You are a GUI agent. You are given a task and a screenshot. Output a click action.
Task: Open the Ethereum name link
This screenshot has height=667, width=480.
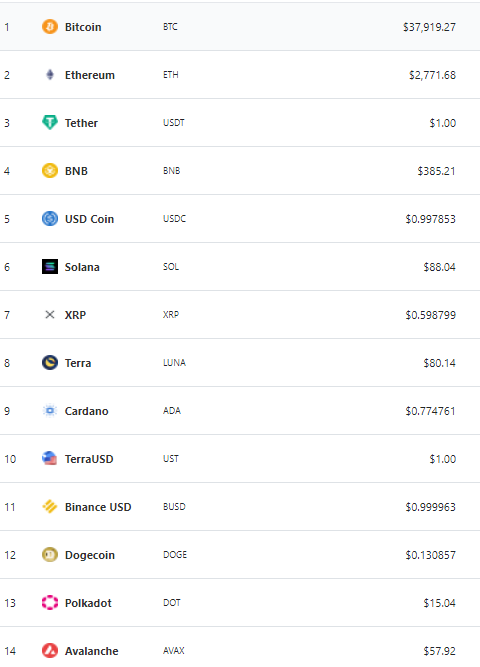[x=90, y=75]
